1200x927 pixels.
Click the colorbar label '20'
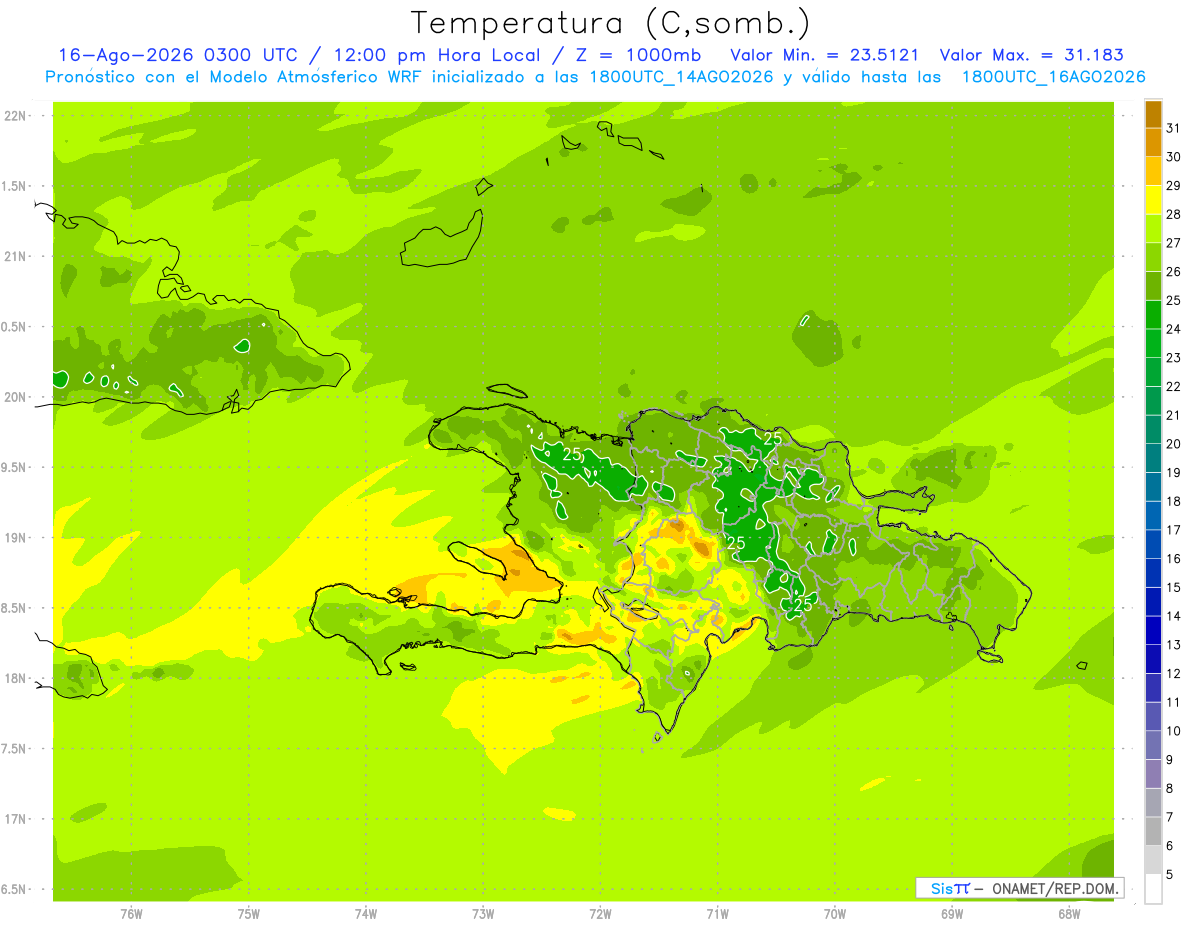[1173, 444]
